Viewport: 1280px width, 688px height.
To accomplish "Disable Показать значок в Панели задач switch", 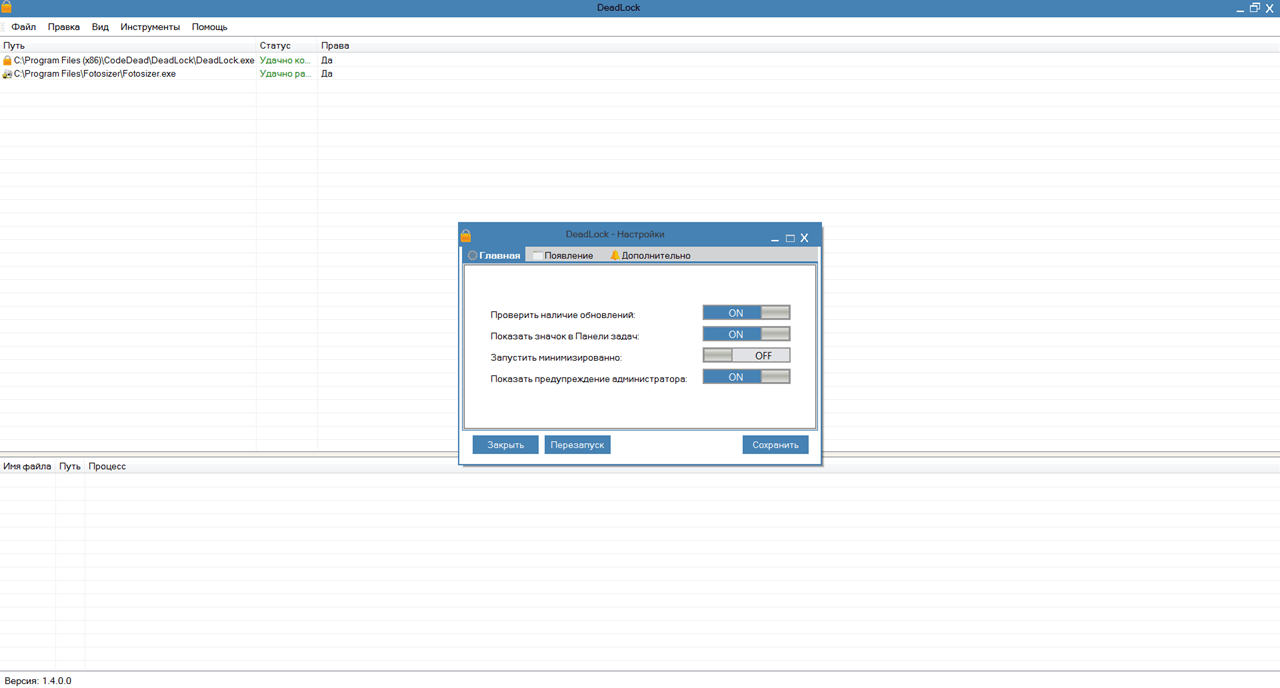I will pyautogui.click(x=746, y=334).
